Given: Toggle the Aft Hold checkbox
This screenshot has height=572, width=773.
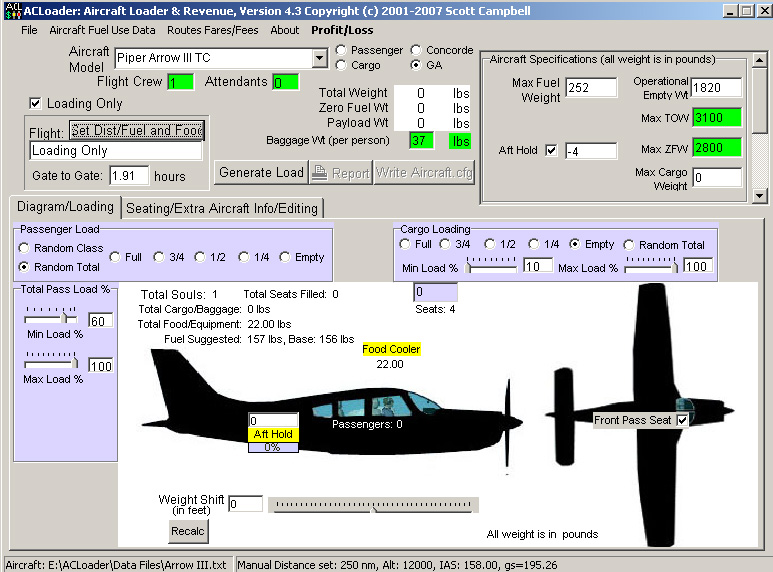Looking at the screenshot, I should 552,151.
